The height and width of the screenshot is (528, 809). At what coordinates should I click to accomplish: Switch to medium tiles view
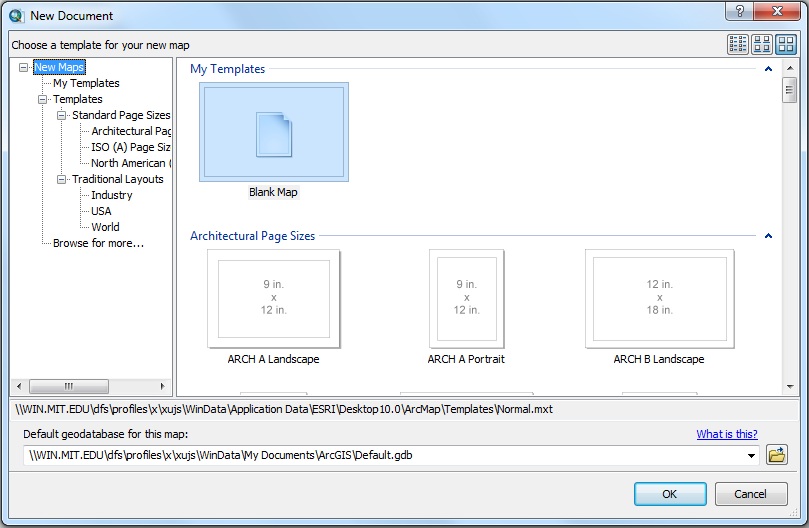pyautogui.click(x=762, y=44)
